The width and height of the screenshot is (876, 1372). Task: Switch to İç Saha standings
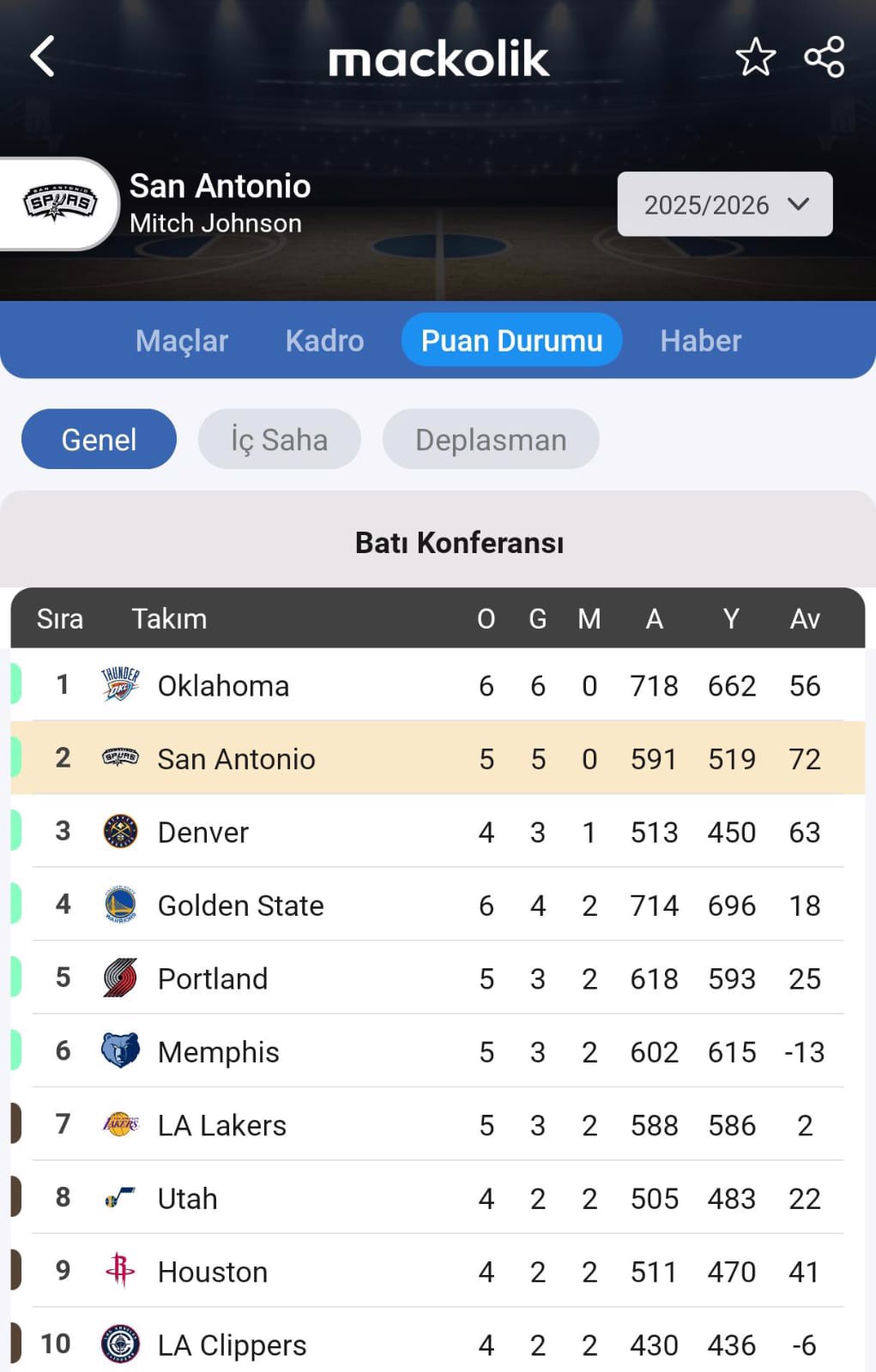pos(279,440)
